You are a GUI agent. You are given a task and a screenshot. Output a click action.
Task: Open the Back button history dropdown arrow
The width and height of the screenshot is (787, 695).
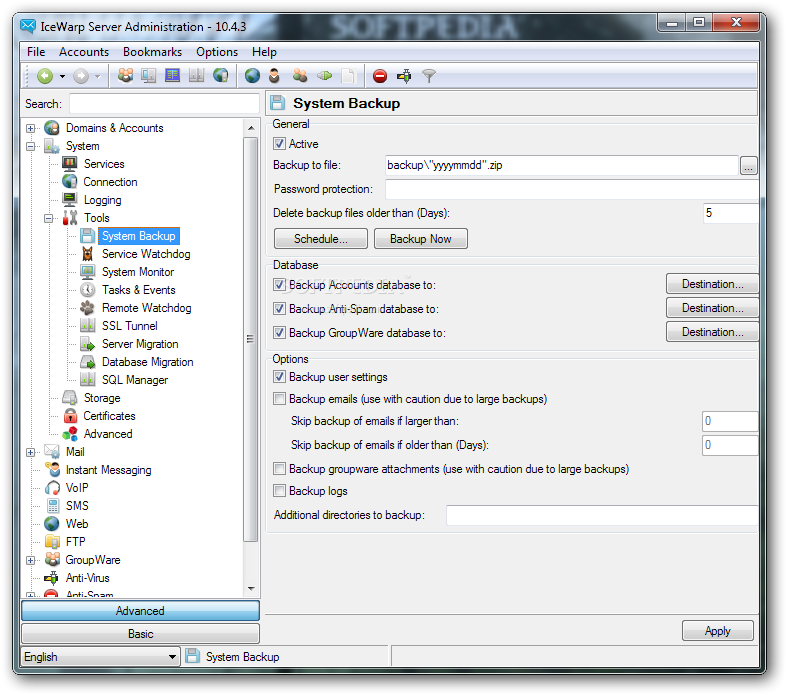62,76
